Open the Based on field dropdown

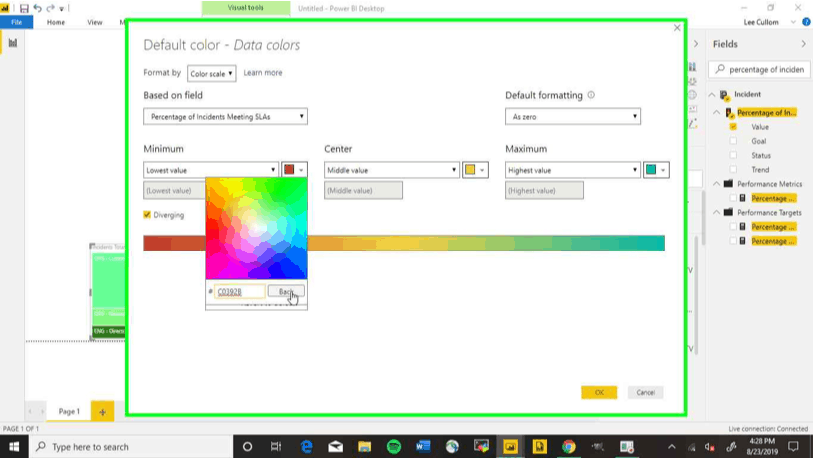tap(225, 116)
